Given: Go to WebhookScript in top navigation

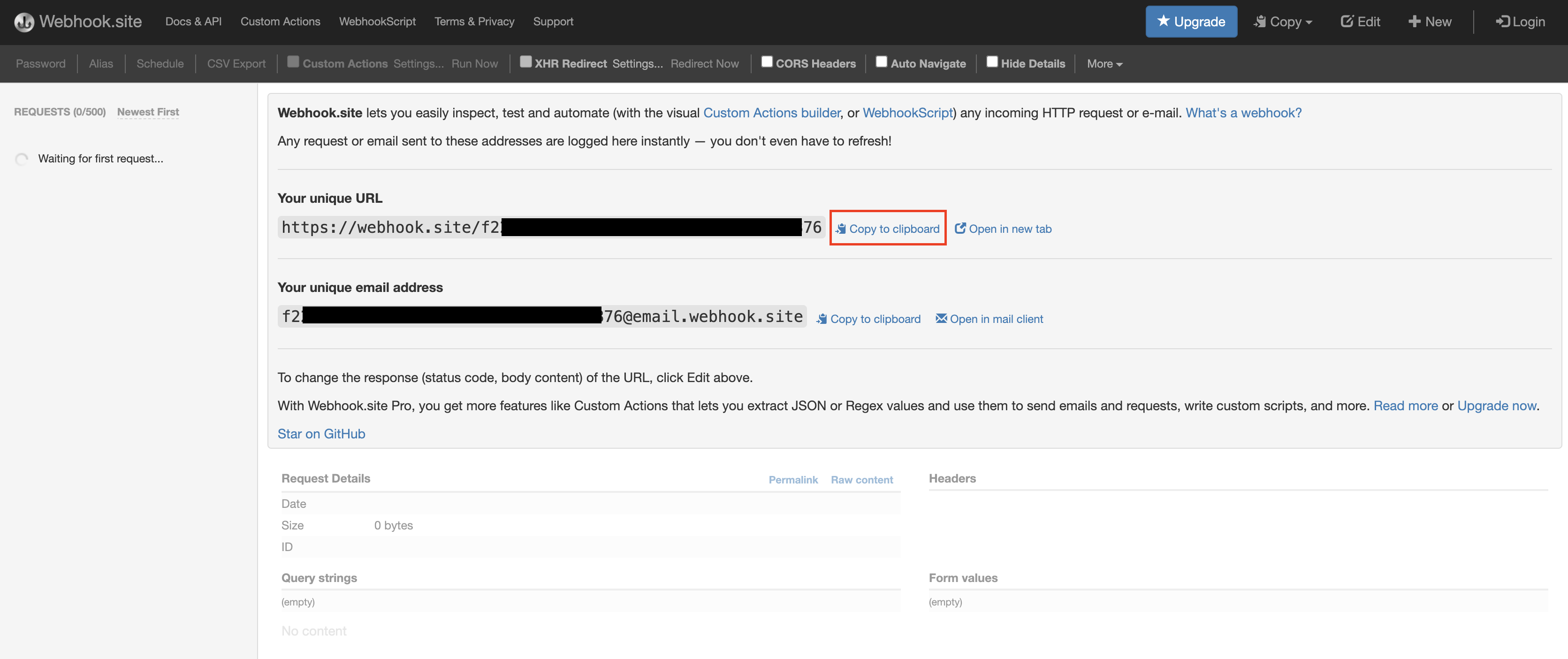Looking at the screenshot, I should (377, 22).
